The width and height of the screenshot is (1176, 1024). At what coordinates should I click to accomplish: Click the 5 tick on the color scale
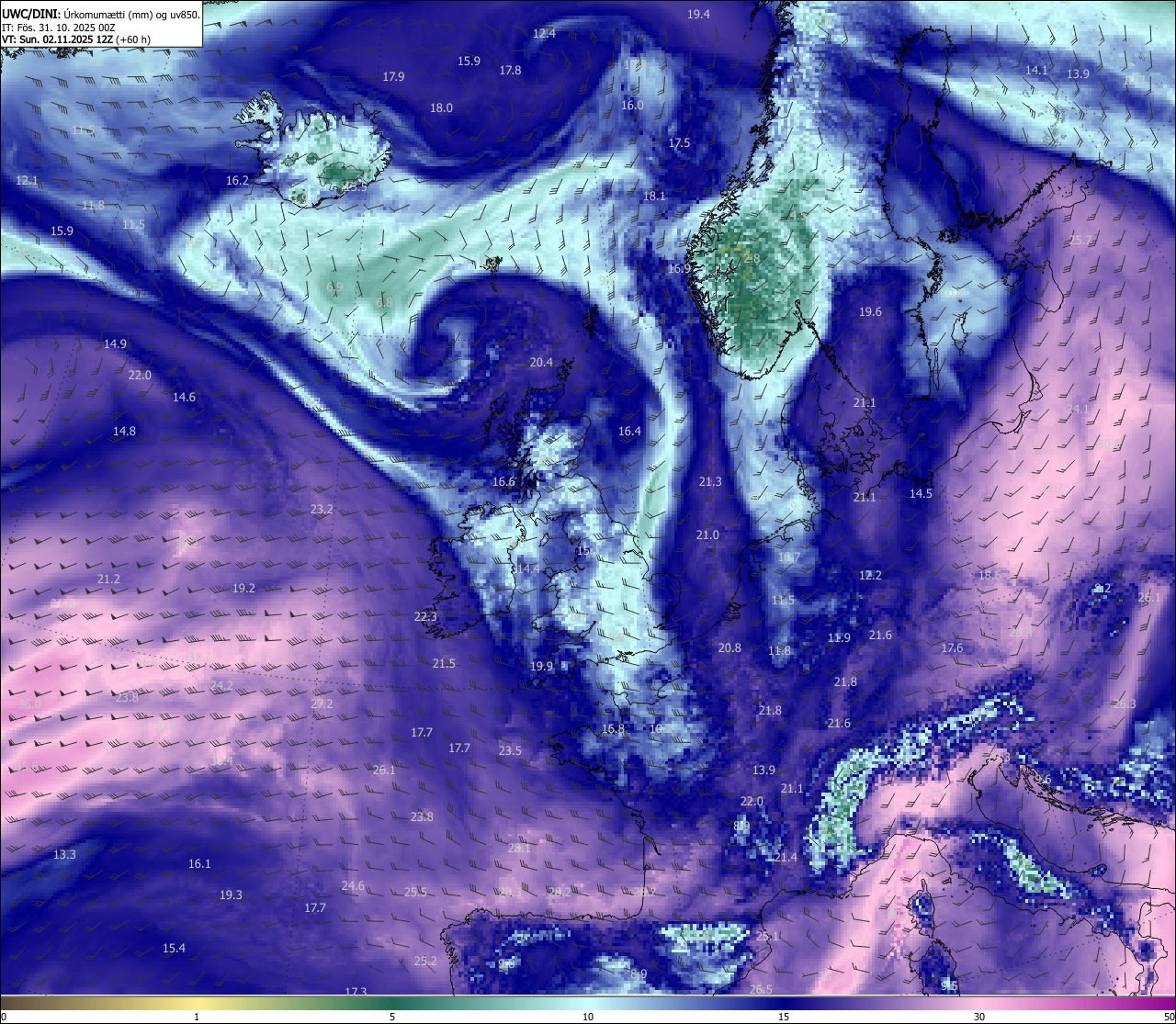[x=392, y=1017]
